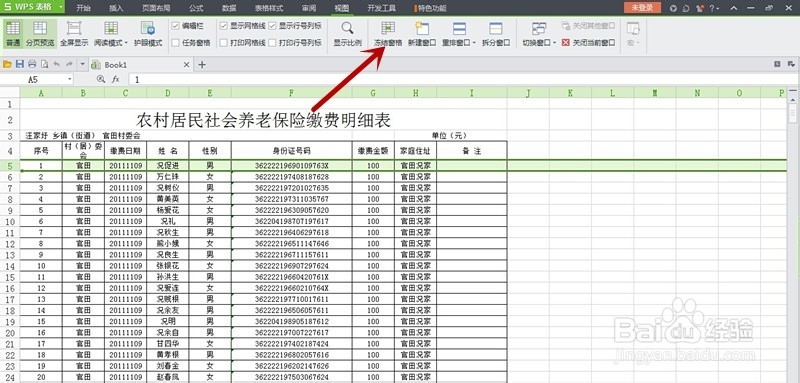Click fx insert function icon
This screenshot has height=383, width=800.
click(116, 80)
